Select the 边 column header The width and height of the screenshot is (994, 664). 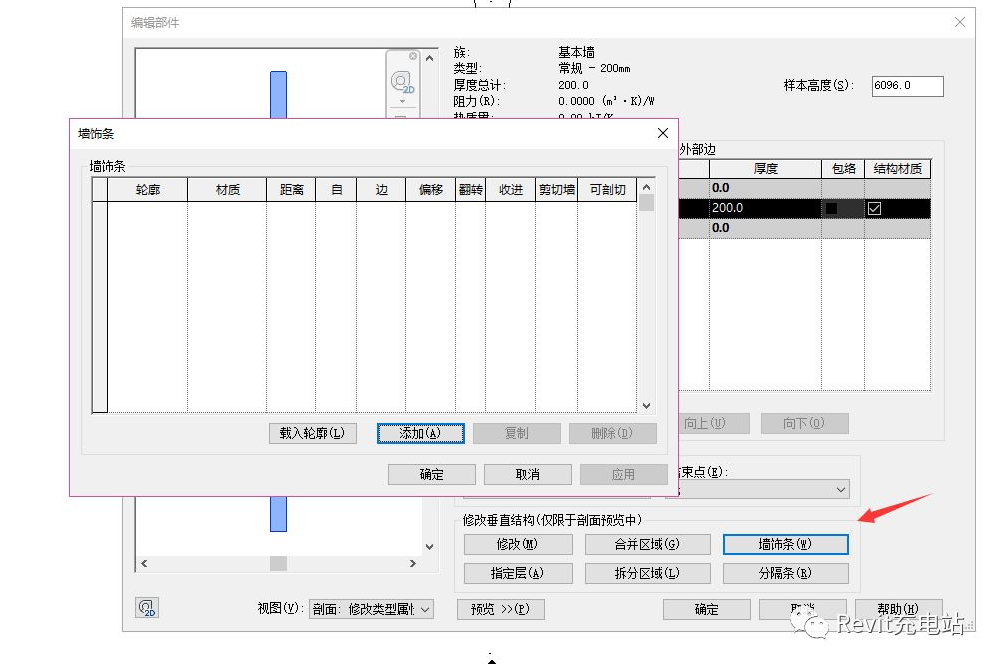pyautogui.click(x=381, y=190)
